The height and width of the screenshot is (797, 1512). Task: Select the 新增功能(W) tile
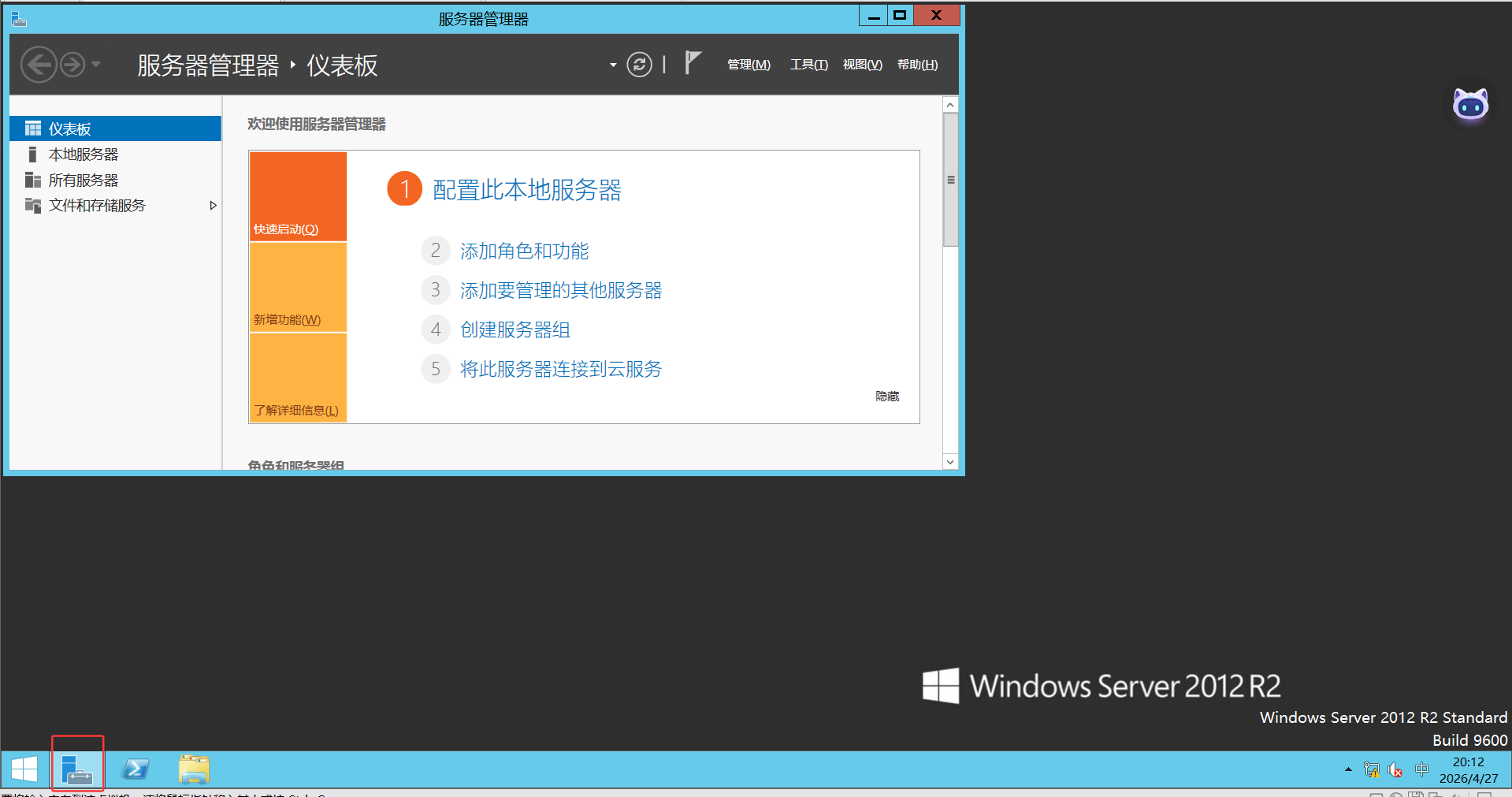(x=298, y=287)
